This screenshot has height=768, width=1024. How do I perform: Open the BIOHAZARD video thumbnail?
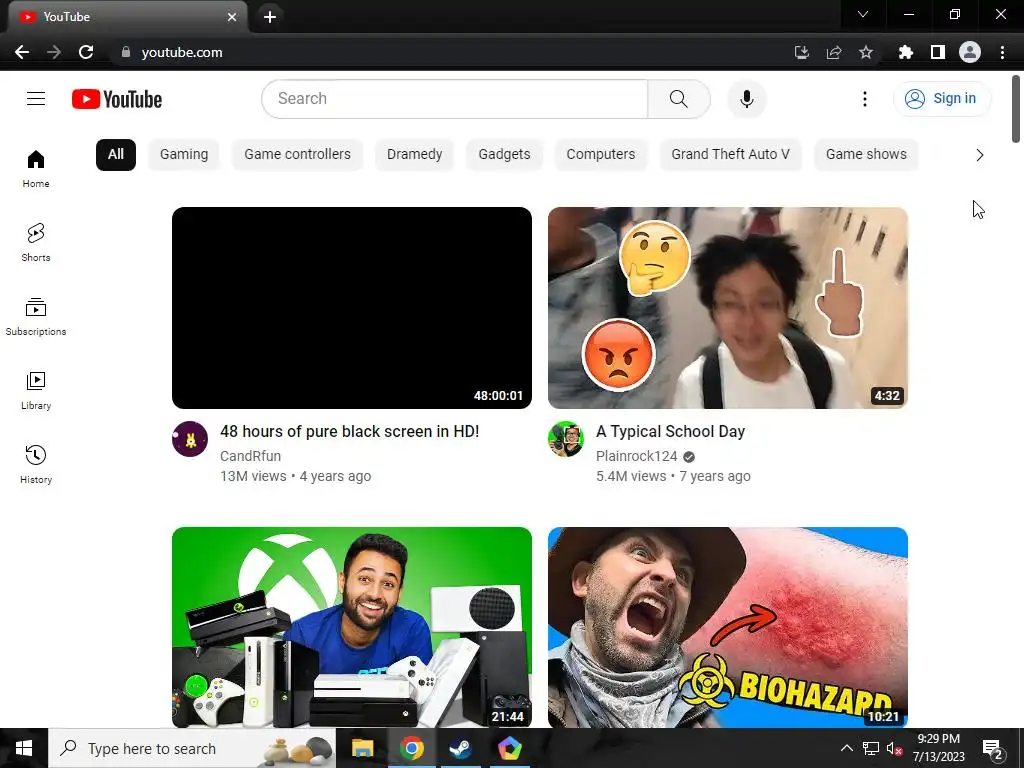728,628
